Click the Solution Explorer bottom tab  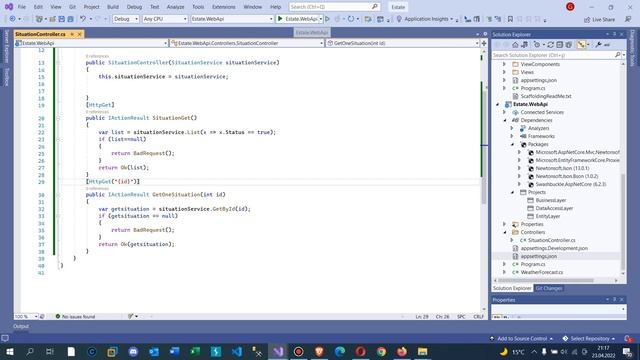tap(512, 288)
